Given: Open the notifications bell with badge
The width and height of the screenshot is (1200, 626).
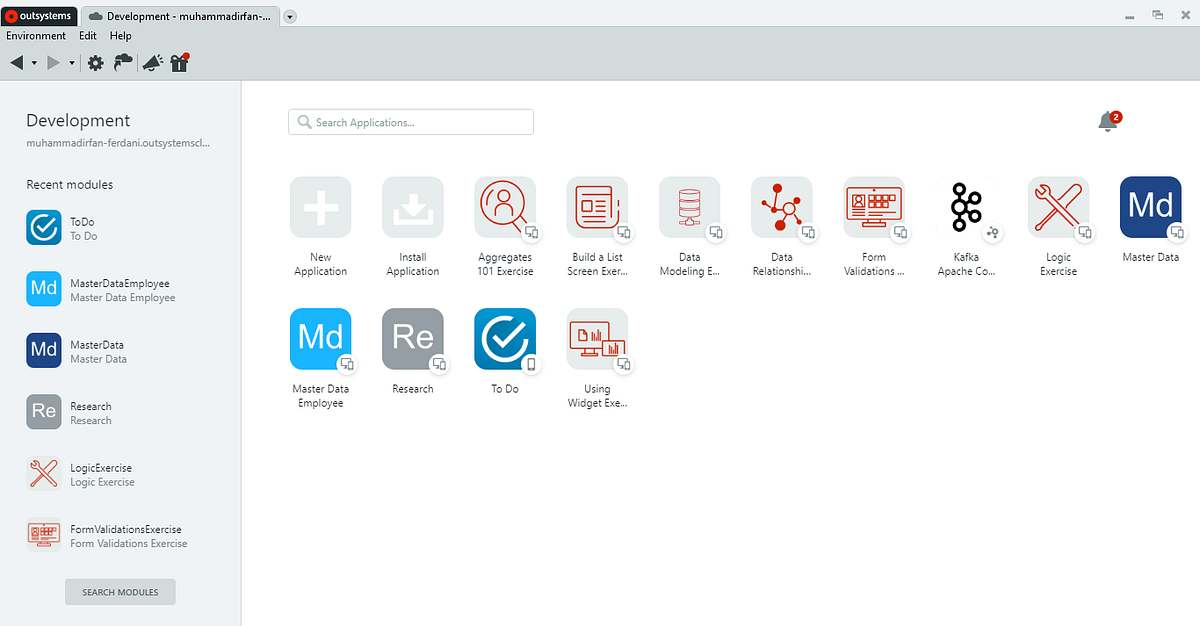Looking at the screenshot, I should (1108, 119).
